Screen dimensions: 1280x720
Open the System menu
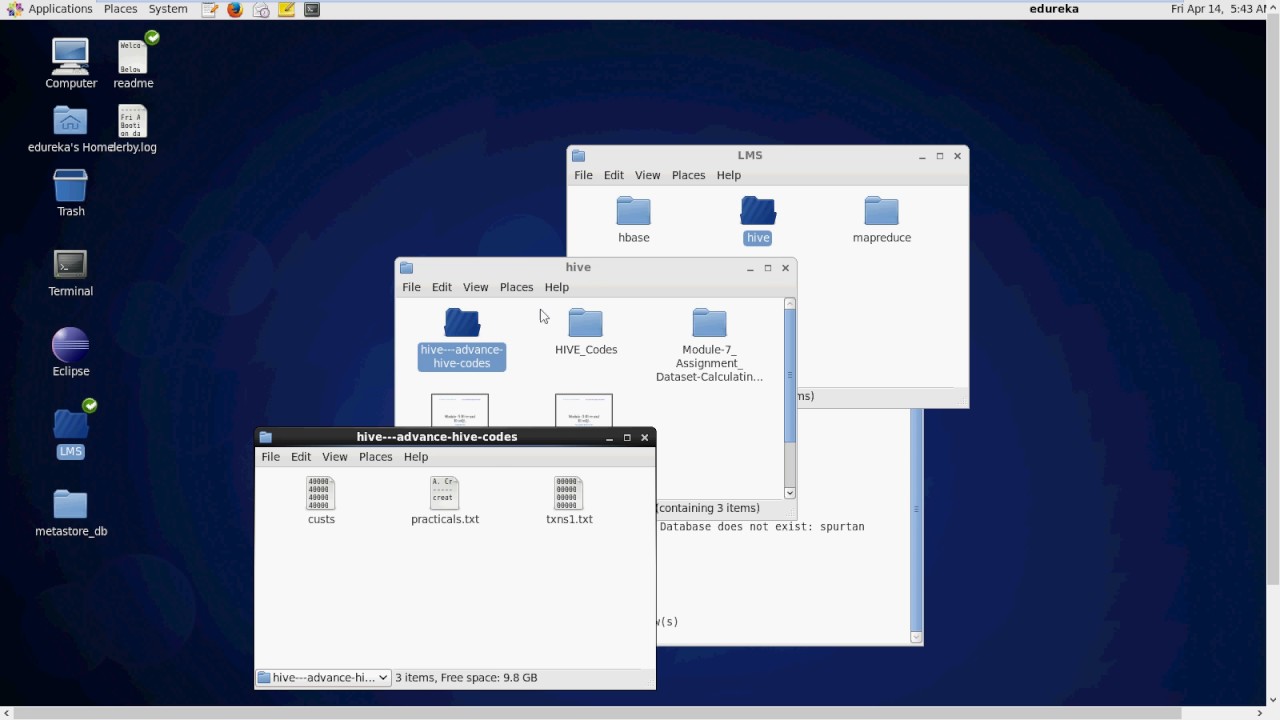(x=168, y=9)
